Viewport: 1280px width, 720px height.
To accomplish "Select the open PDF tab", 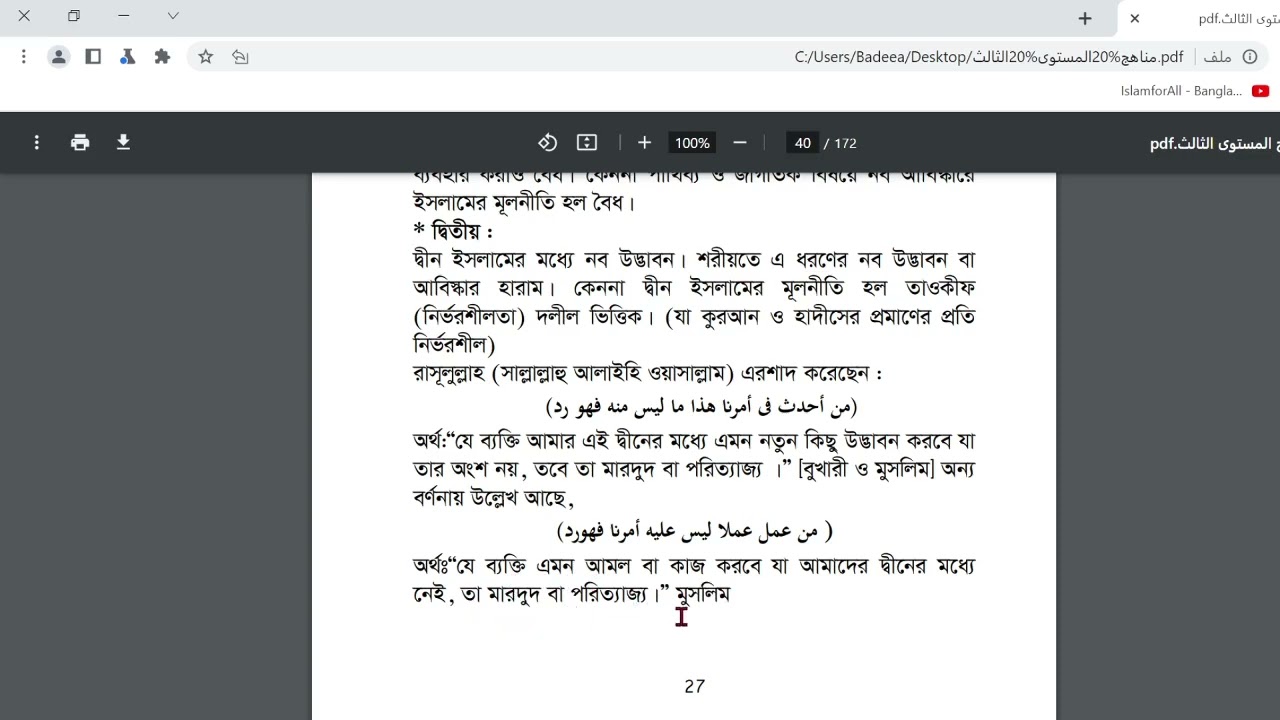I will pos(1200,18).
